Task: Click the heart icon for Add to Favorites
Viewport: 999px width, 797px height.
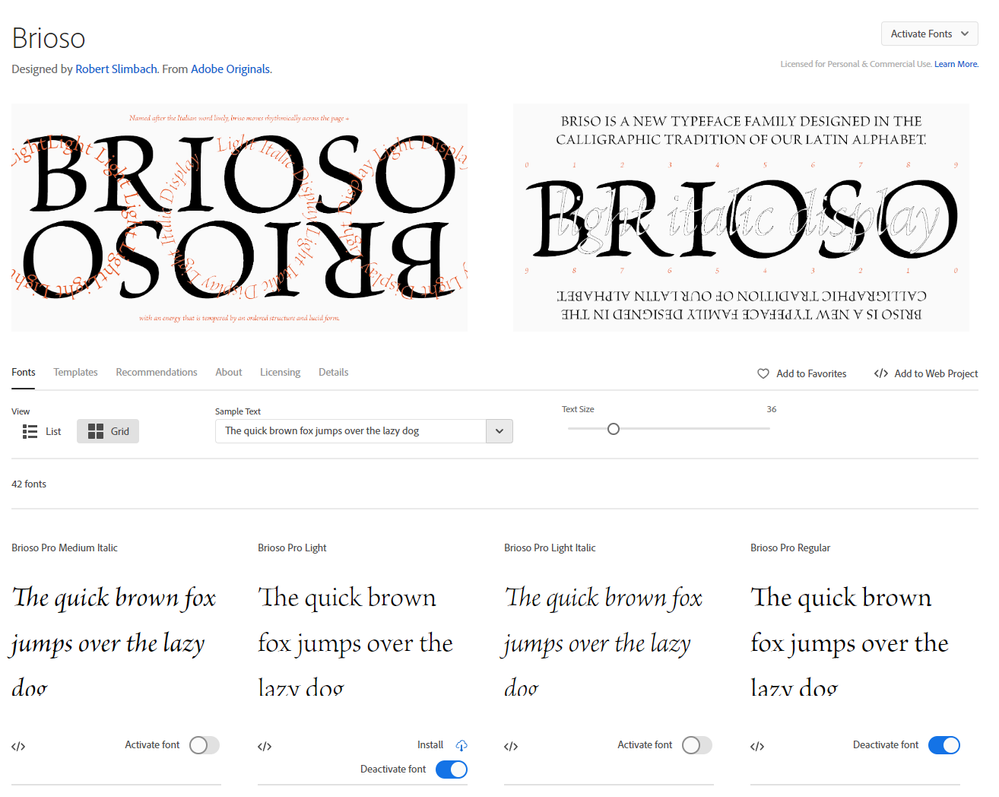Action: [763, 373]
